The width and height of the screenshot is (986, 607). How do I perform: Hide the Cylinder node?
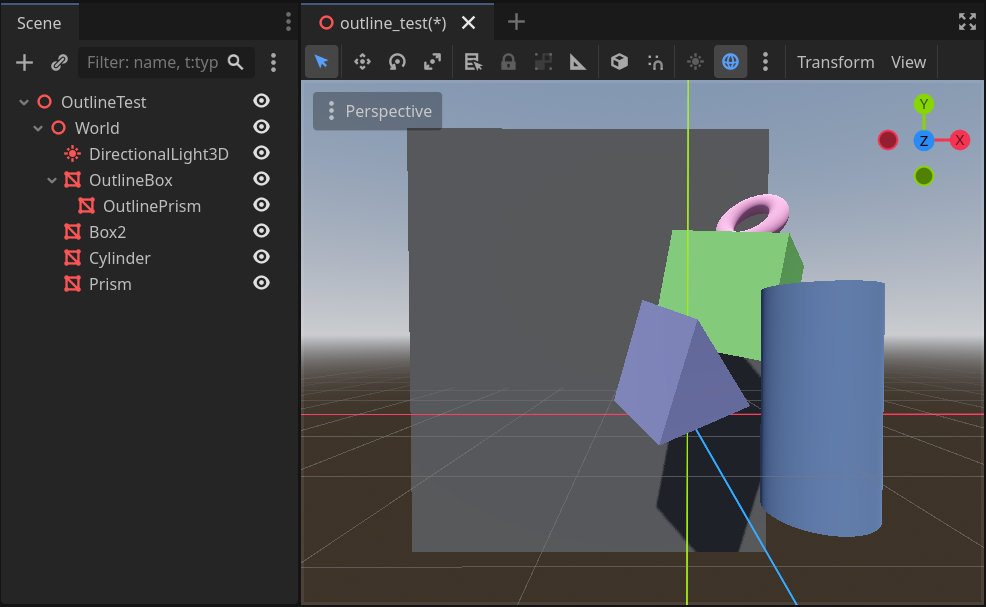(x=262, y=257)
